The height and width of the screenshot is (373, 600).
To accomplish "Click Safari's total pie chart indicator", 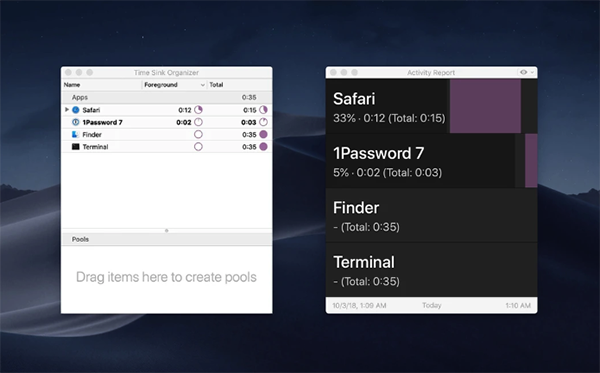I will pos(263,110).
